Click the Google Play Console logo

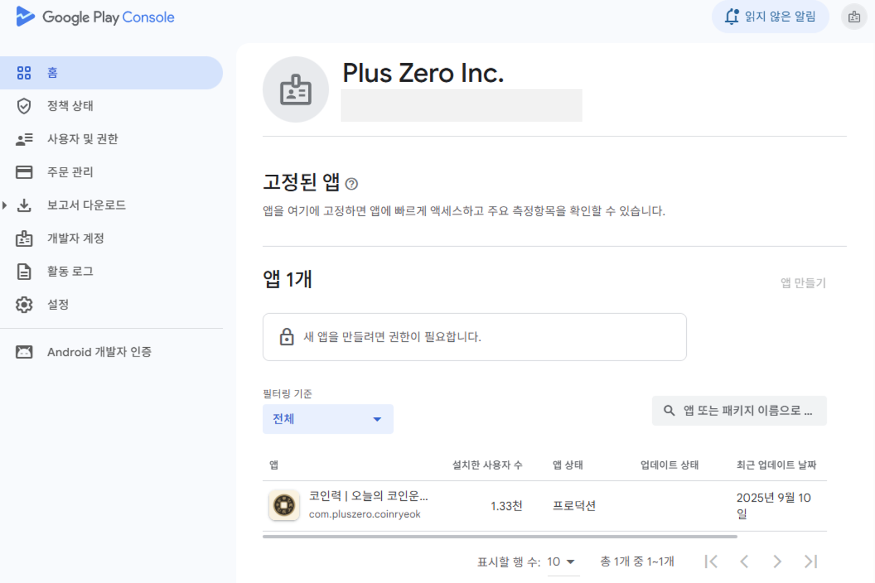pos(95,17)
